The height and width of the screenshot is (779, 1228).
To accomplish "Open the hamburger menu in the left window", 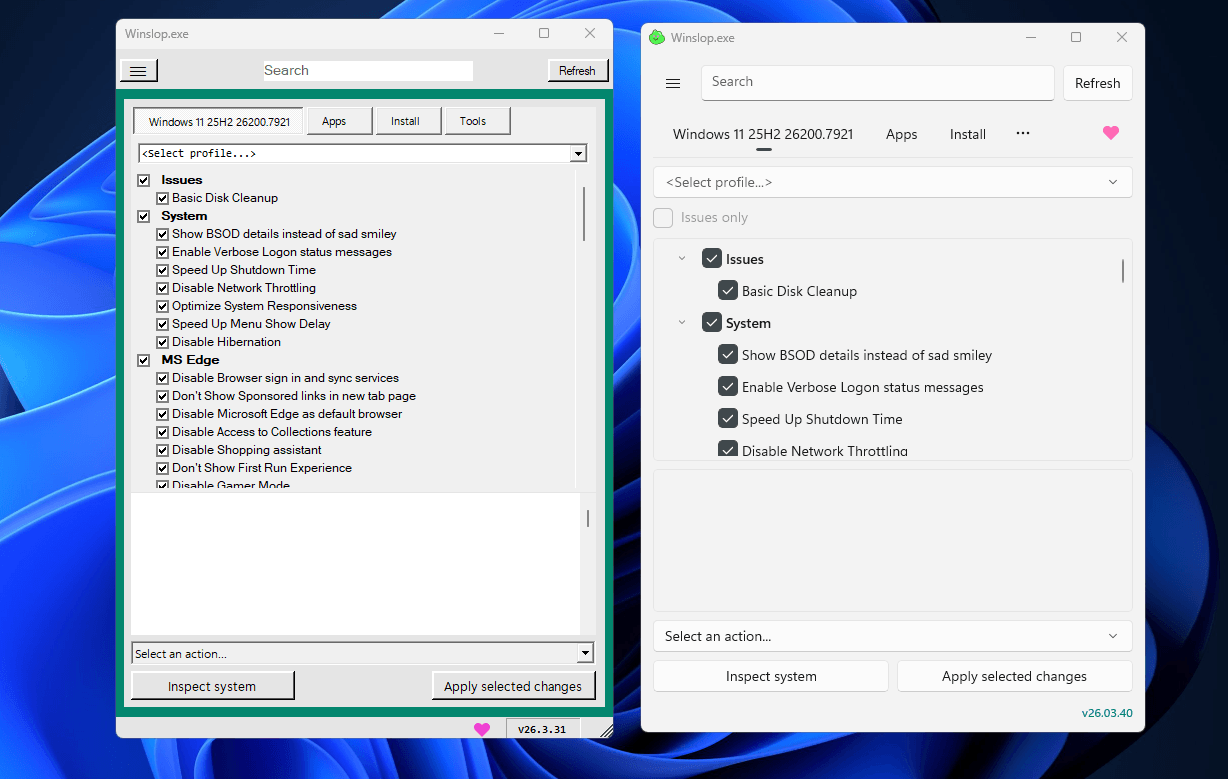I will pyautogui.click(x=138, y=70).
